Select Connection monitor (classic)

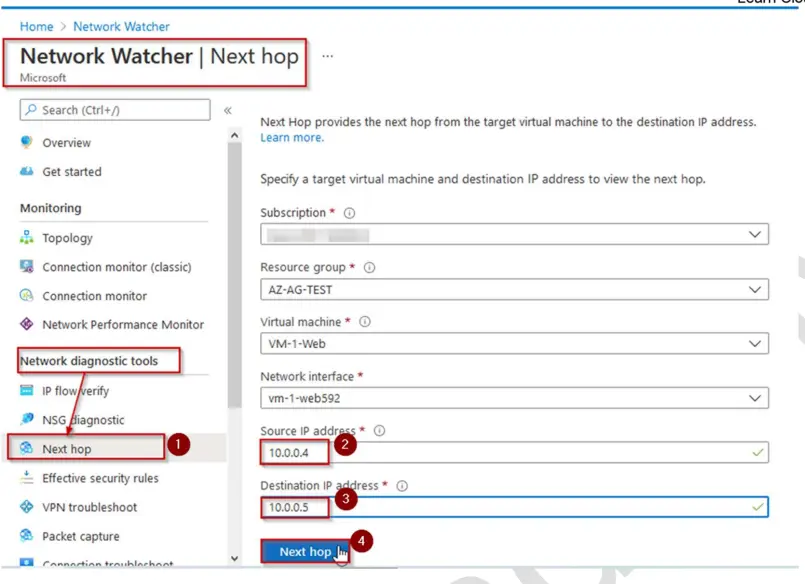[117, 266]
